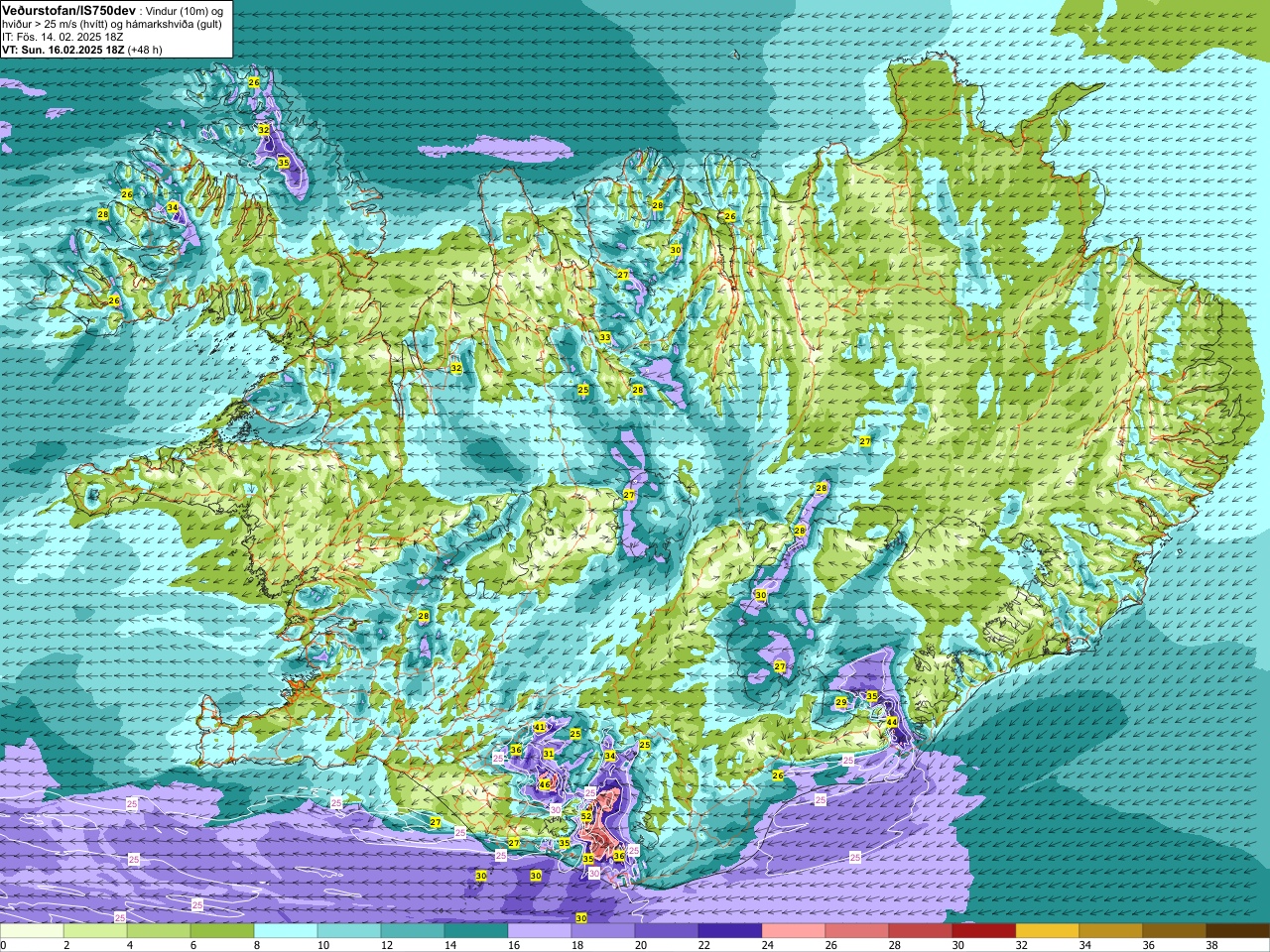Select the 32–34 m/s yellow-gold legend swatch
The width and height of the screenshot is (1270, 952).
click(1048, 931)
